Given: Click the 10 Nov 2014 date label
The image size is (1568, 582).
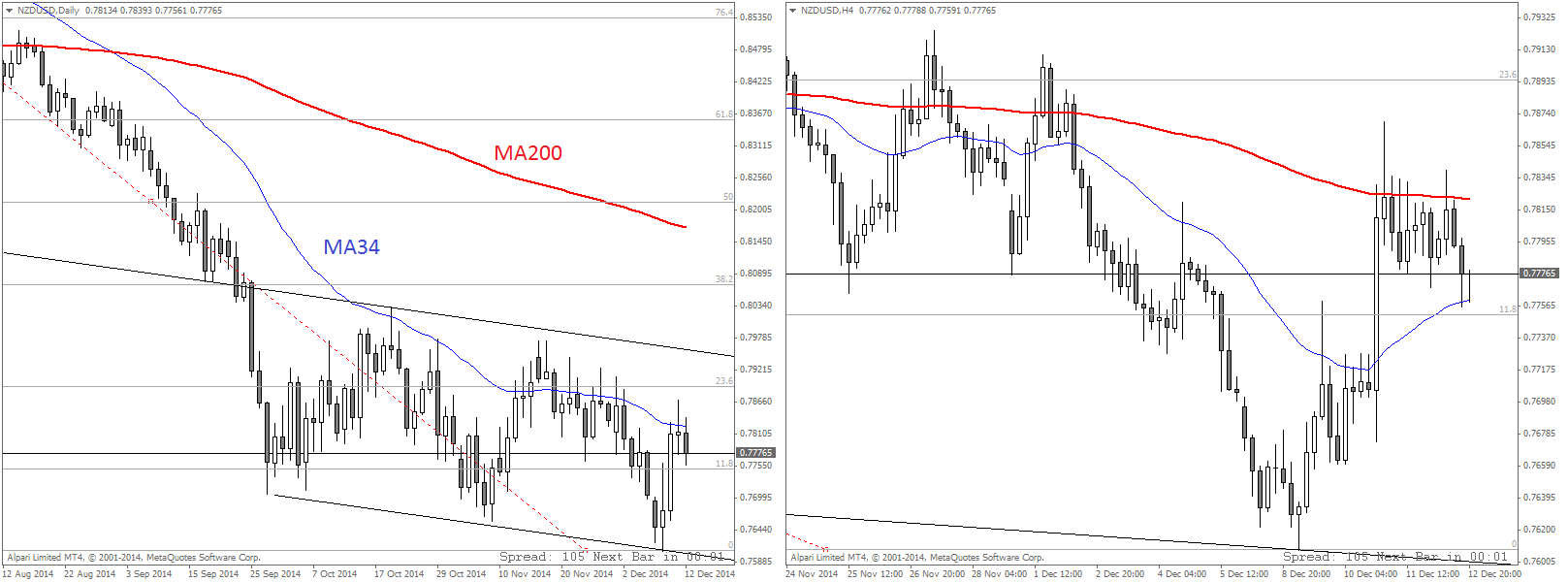Looking at the screenshot, I should (x=524, y=574).
